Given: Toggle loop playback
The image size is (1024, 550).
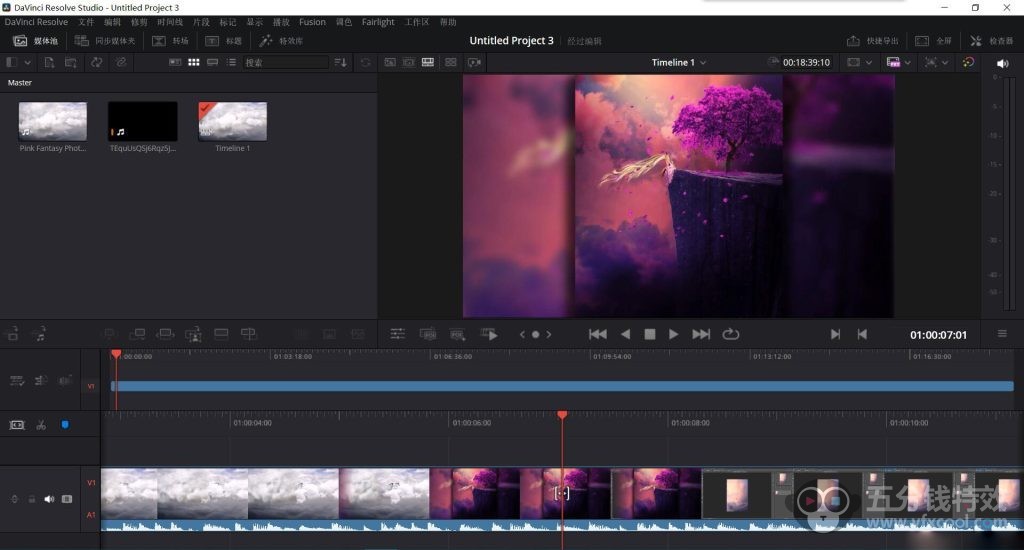Looking at the screenshot, I should click(x=731, y=334).
